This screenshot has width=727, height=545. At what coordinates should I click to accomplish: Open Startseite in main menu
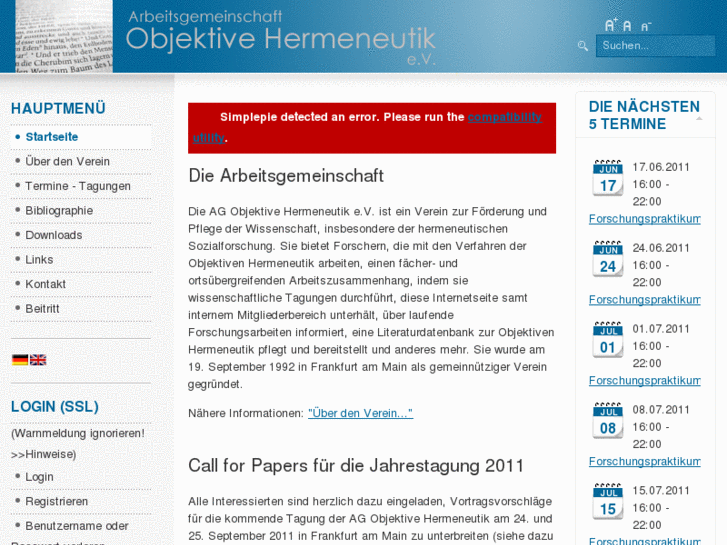click(51, 137)
